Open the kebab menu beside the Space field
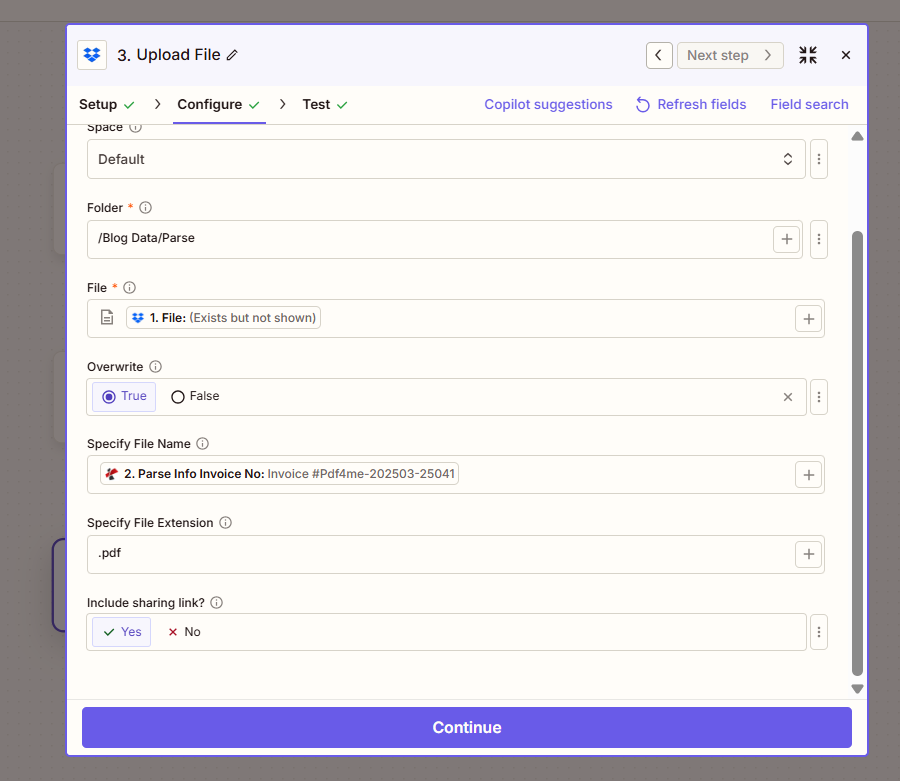The height and width of the screenshot is (781, 900). tap(819, 158)
